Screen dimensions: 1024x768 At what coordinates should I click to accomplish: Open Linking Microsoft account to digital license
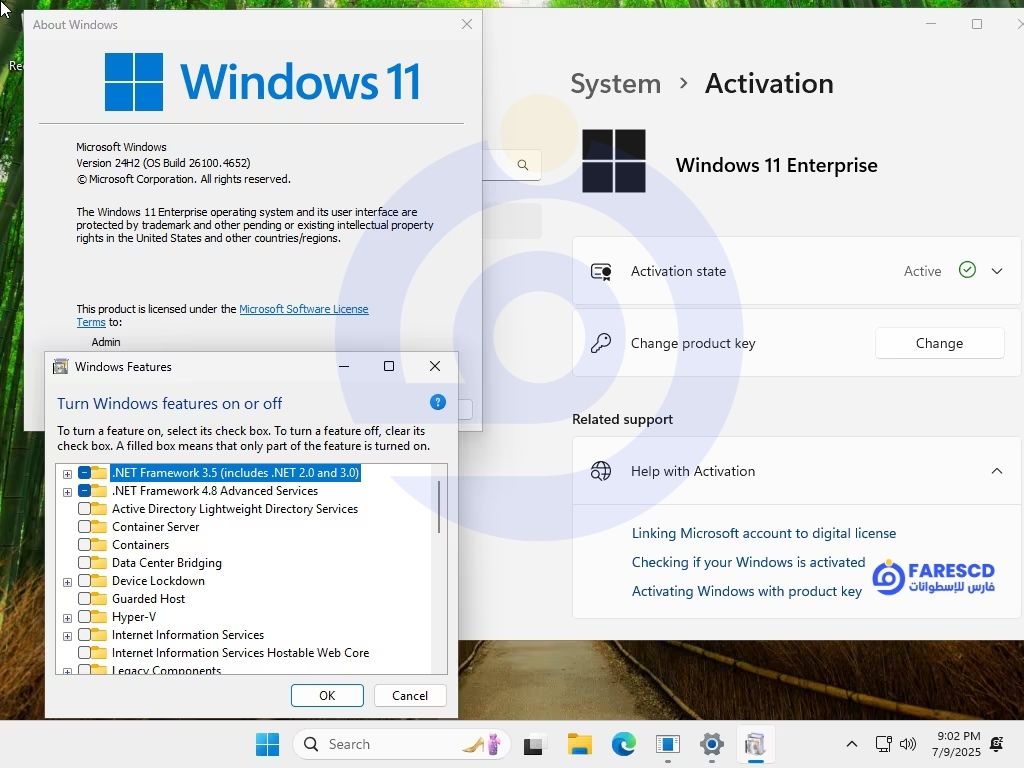point(763,533)
